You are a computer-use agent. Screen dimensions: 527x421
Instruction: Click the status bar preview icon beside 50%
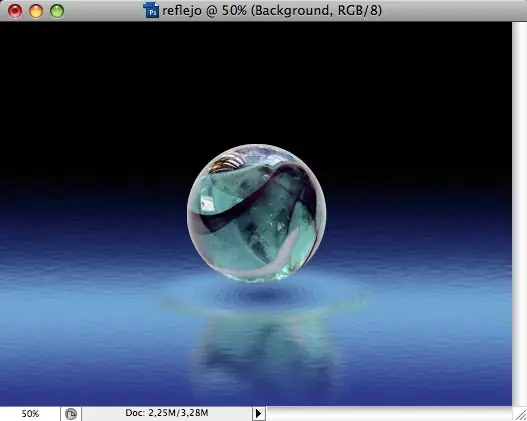pyautogui.click(x=71, y=414)
